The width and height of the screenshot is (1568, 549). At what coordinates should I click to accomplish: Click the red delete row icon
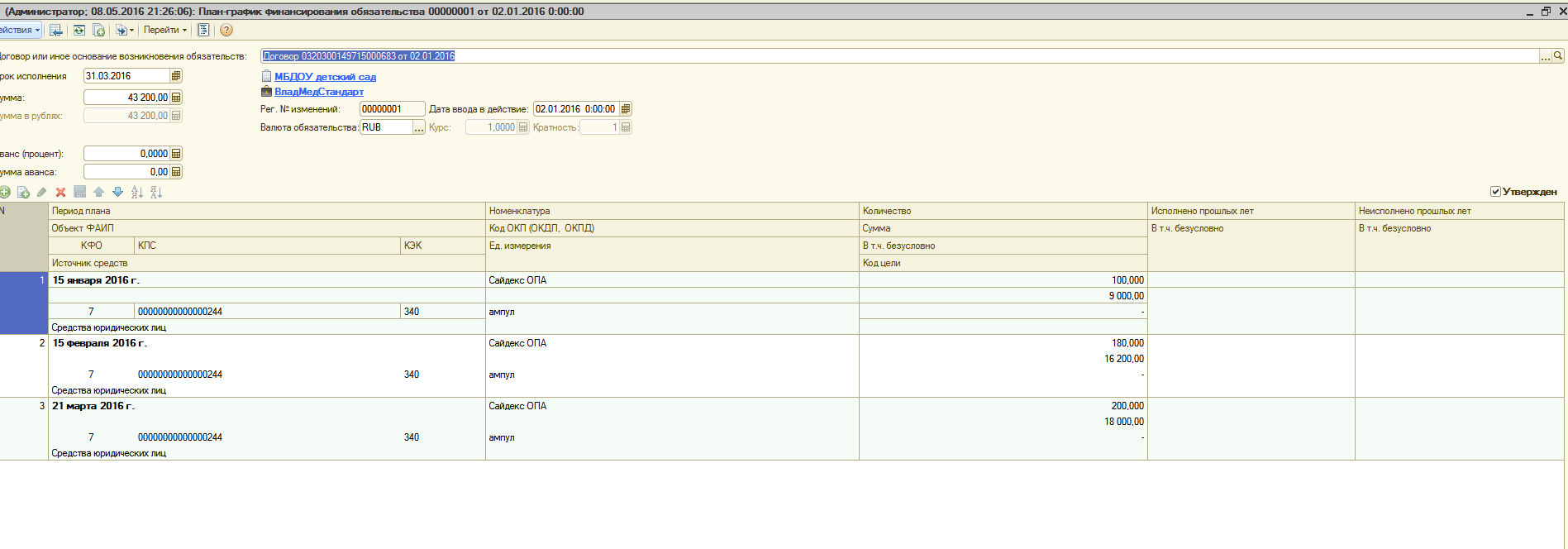click(60, 192)
